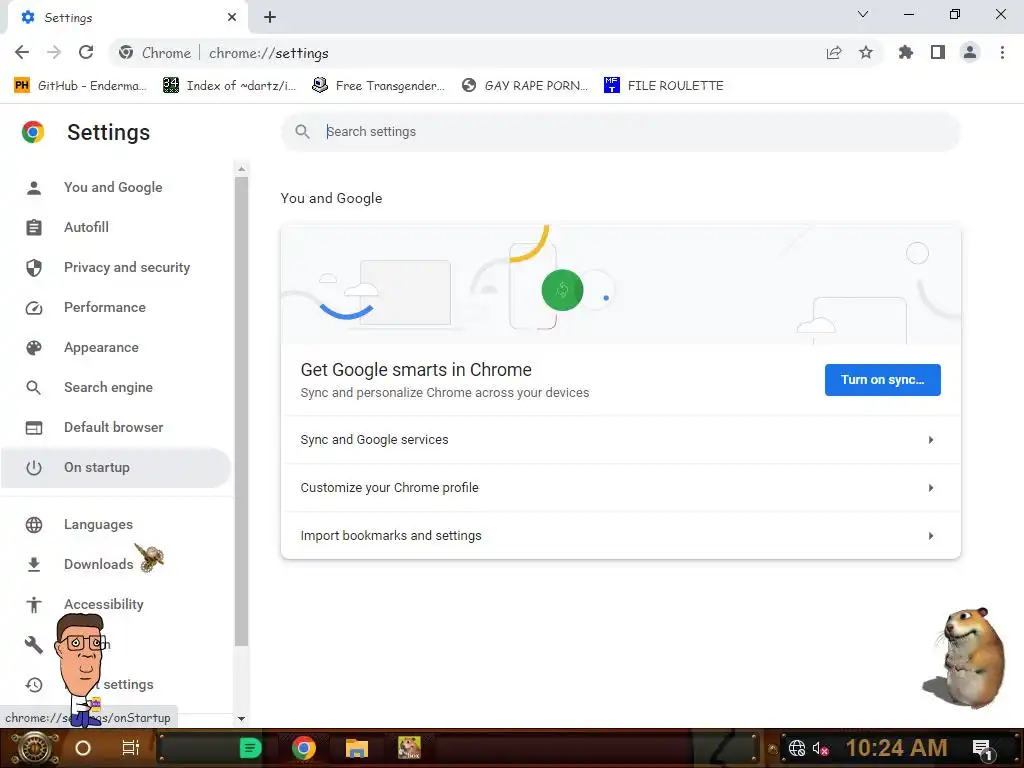Share this page via the share icon
The height and width of the screenshot is (768, 1024).
point(834,53)
